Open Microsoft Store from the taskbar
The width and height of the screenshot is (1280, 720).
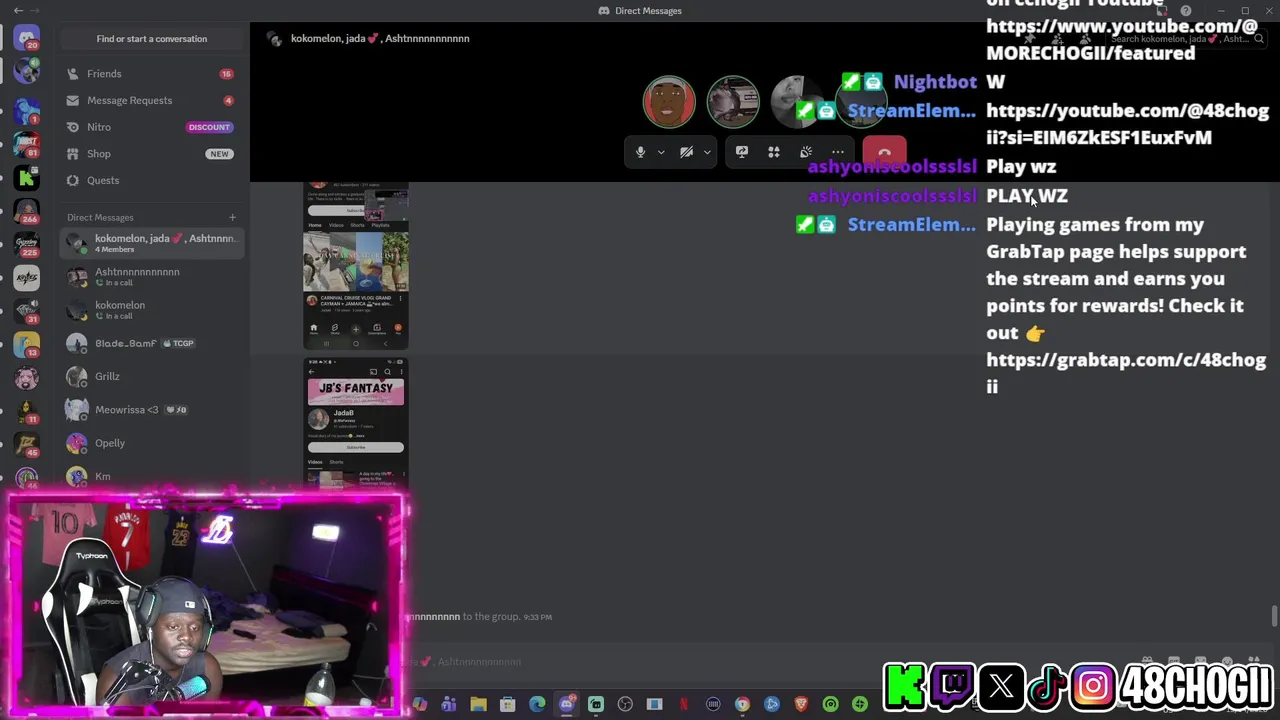(507, 705)
